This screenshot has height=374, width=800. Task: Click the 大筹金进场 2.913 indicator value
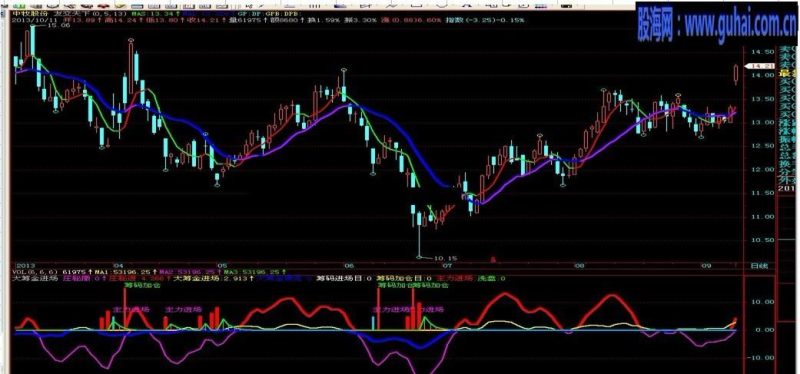click(212, 279)
